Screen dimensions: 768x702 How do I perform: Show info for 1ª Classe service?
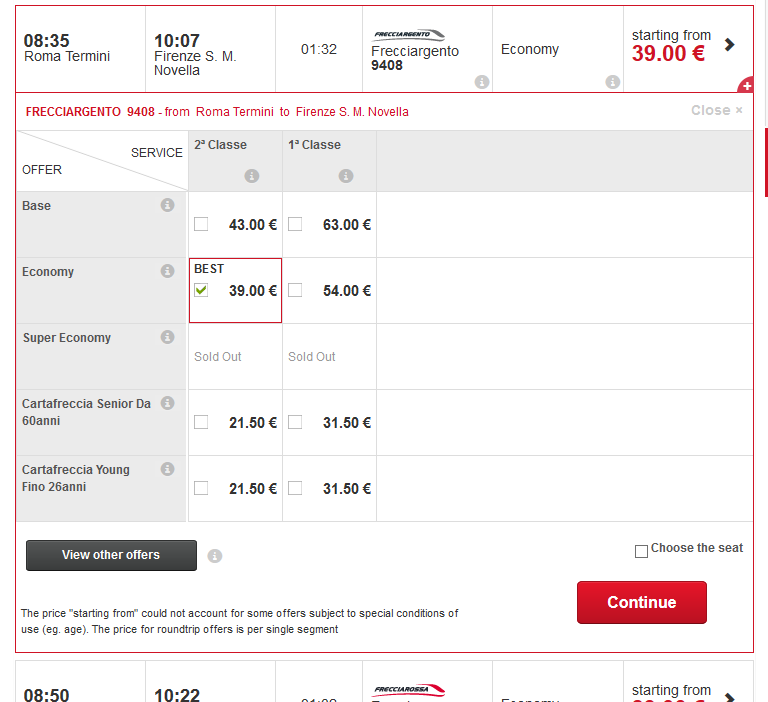346,176
